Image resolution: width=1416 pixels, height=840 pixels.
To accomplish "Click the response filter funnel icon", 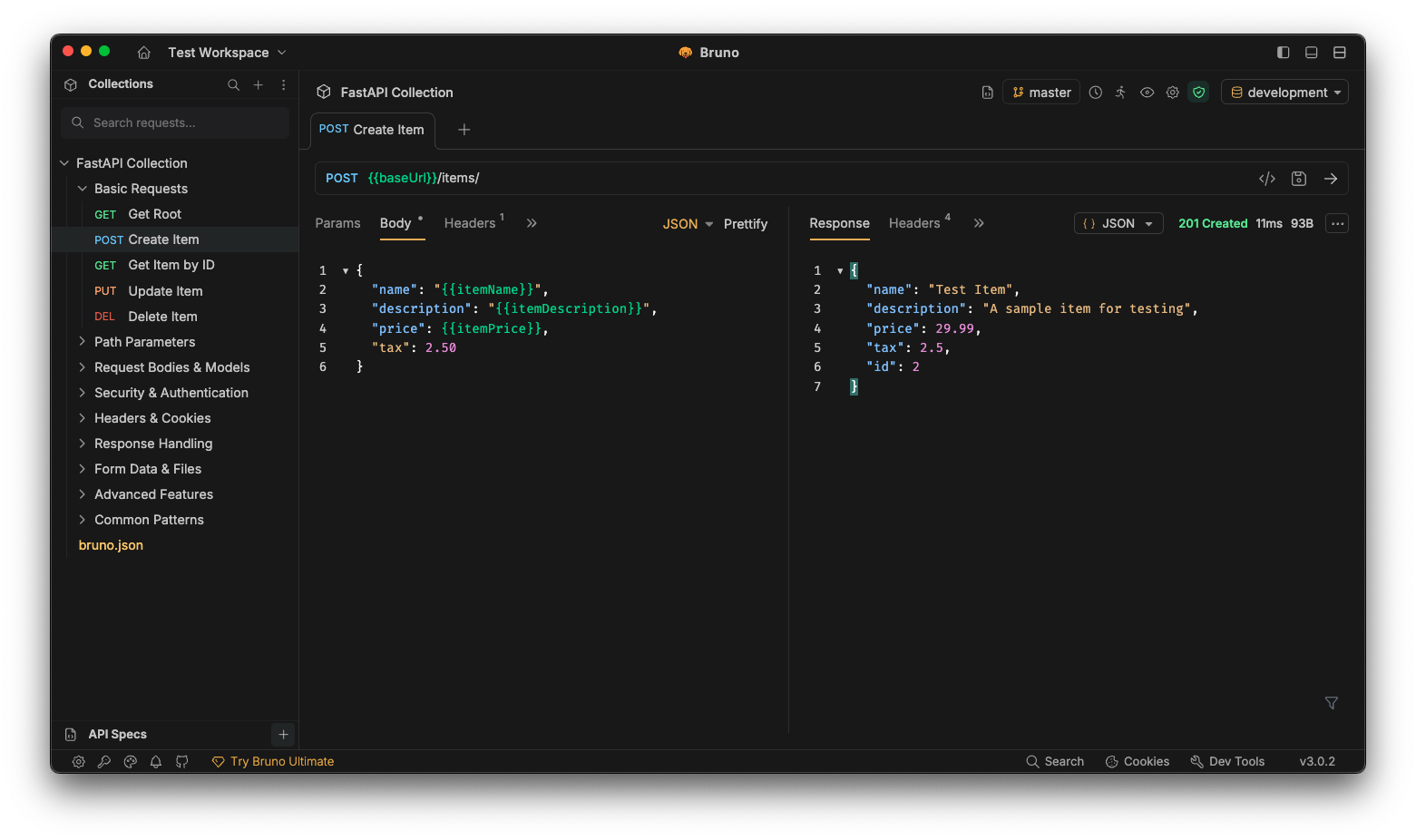I will coord(1331,703).
